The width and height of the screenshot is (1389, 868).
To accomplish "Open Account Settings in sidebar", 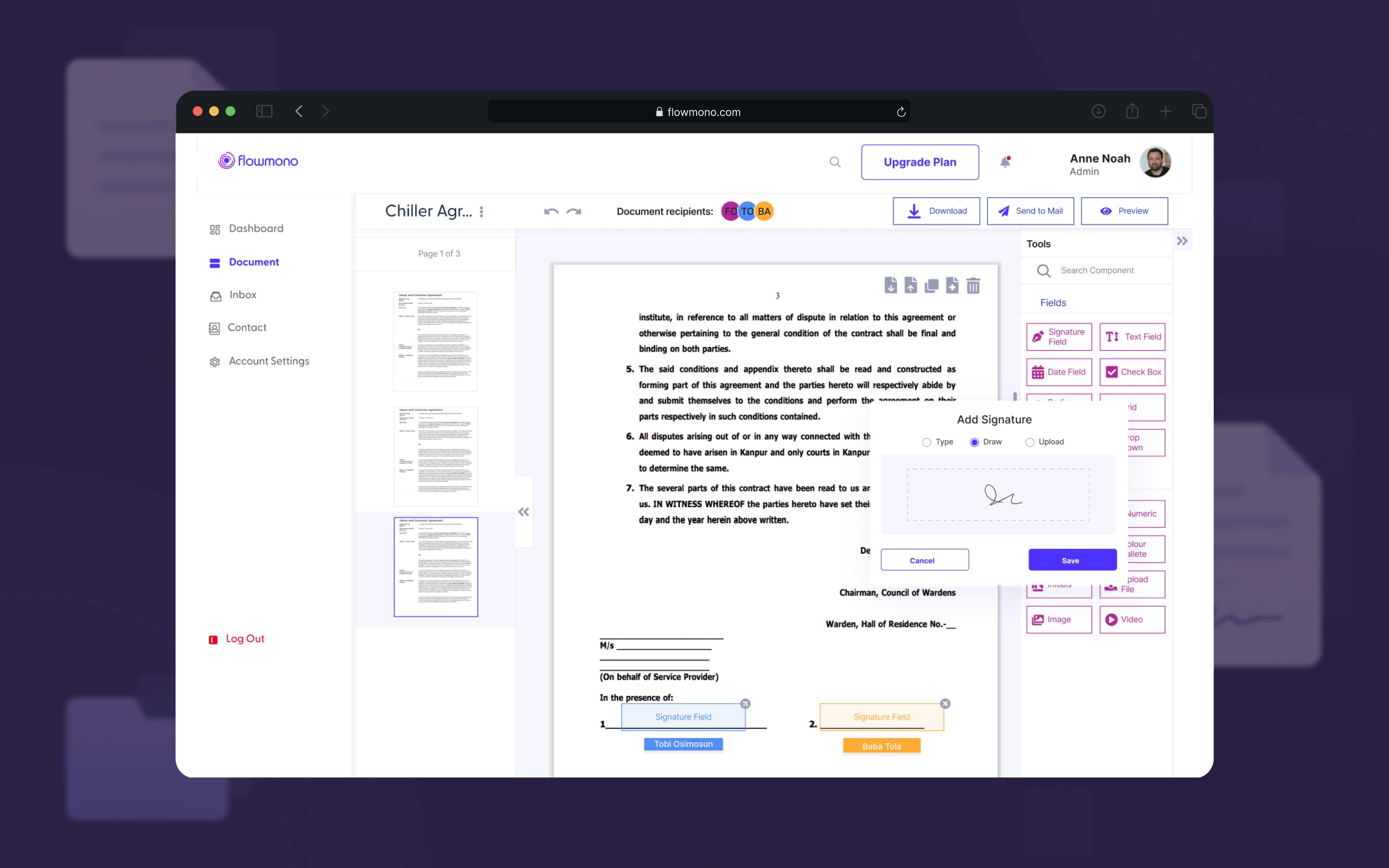I will 259,361.
